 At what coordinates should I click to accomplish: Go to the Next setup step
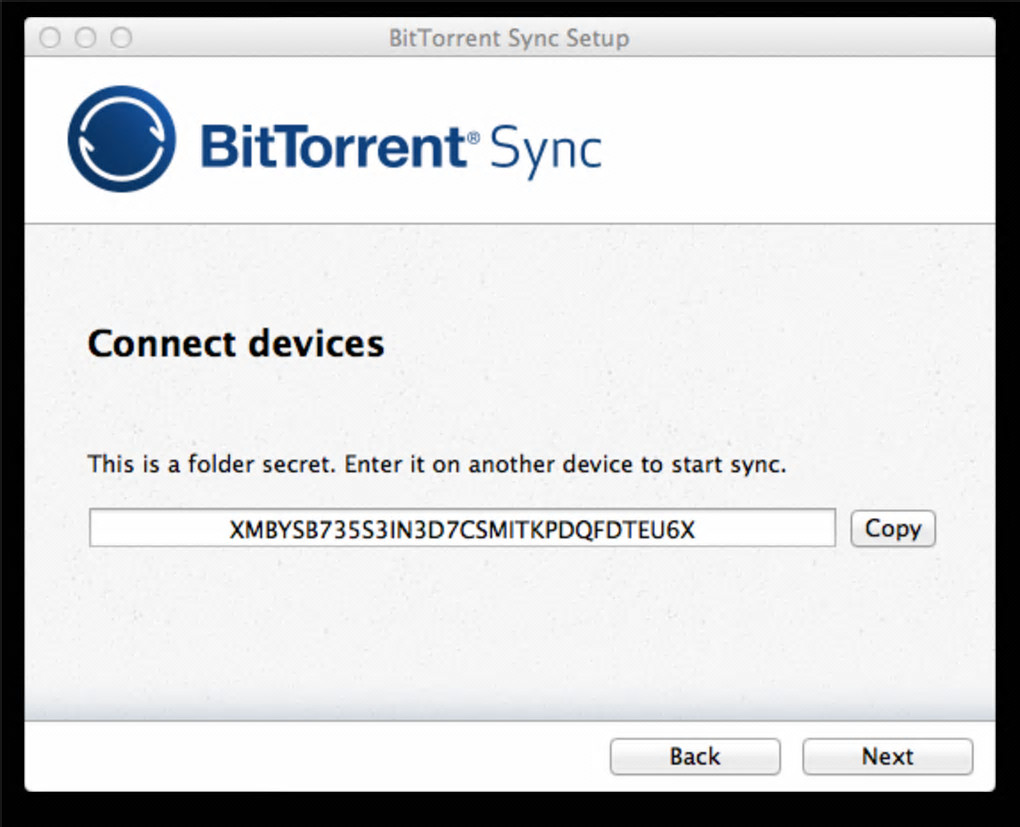tap(887, 757)
